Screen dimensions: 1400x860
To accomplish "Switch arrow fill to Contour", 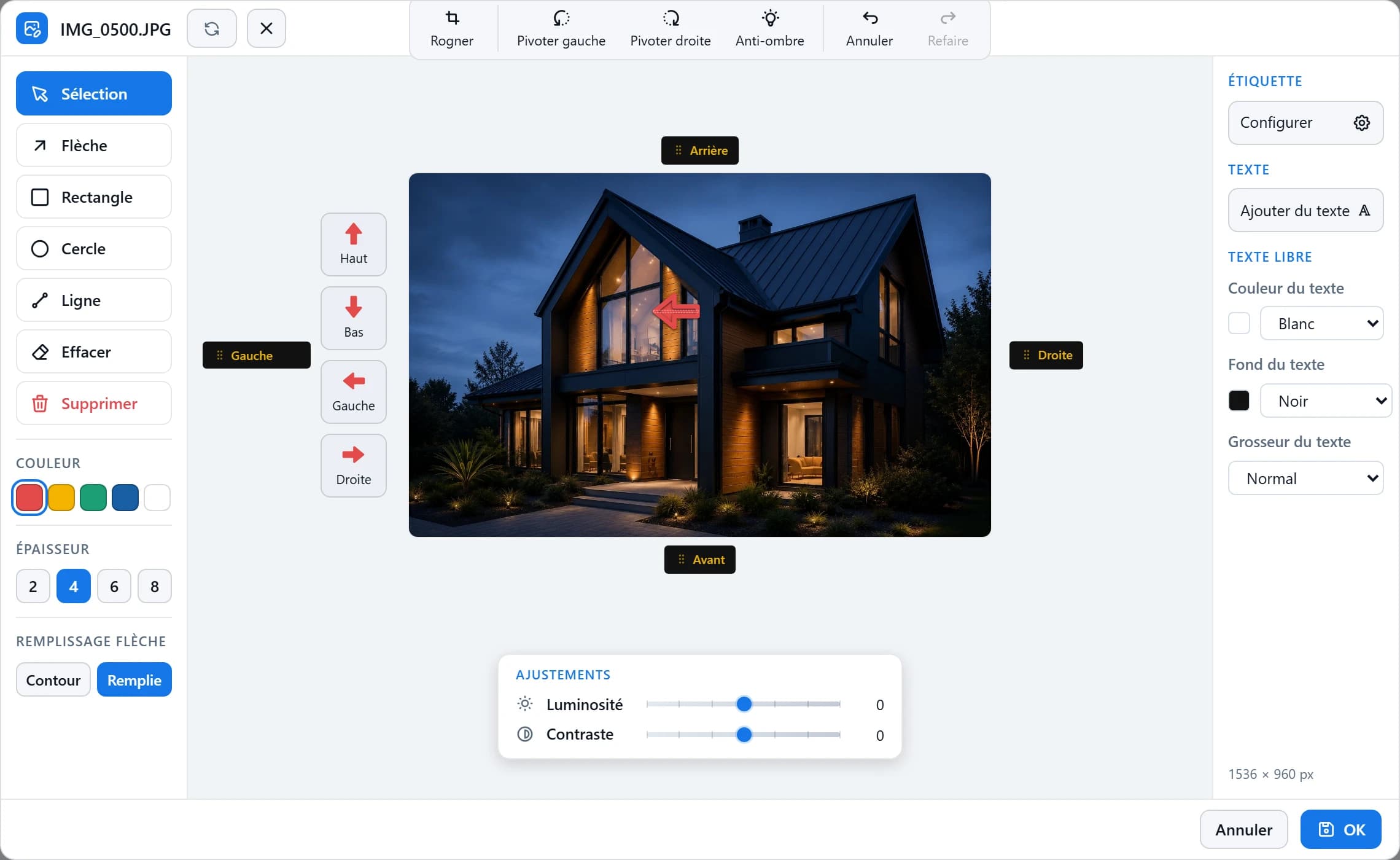I will point(53,679).
